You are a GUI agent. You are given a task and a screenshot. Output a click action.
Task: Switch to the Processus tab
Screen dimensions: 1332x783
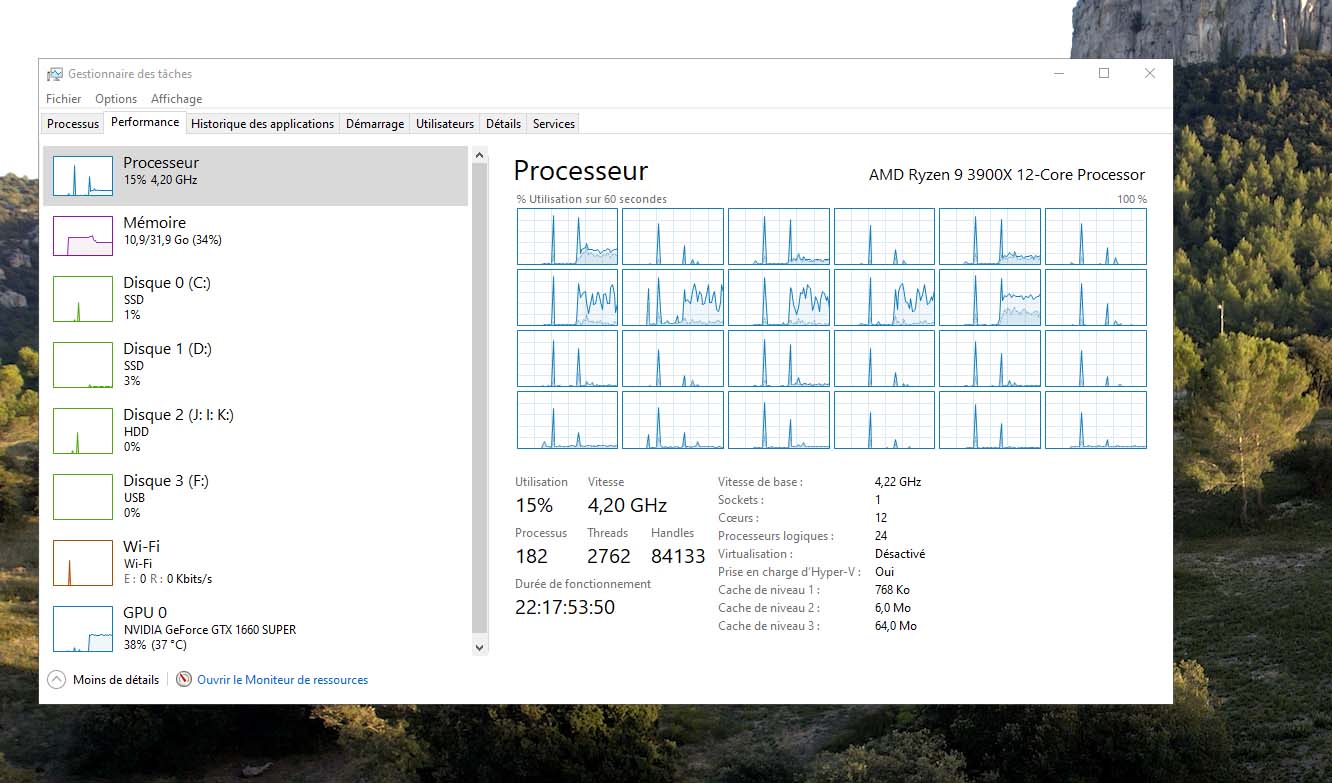coord(73,124)
